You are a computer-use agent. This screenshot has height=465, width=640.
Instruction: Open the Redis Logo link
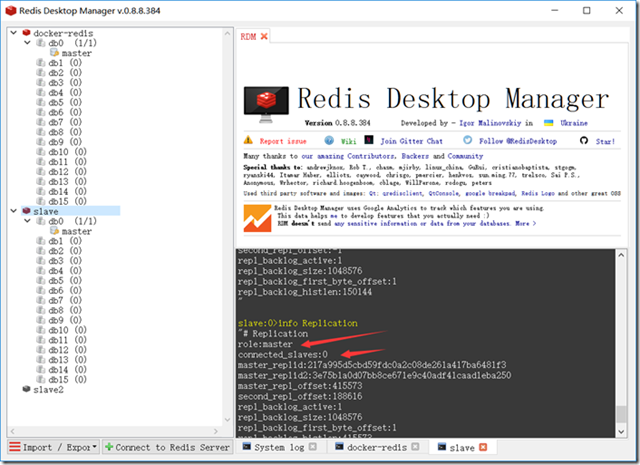(x=538, y=193)
